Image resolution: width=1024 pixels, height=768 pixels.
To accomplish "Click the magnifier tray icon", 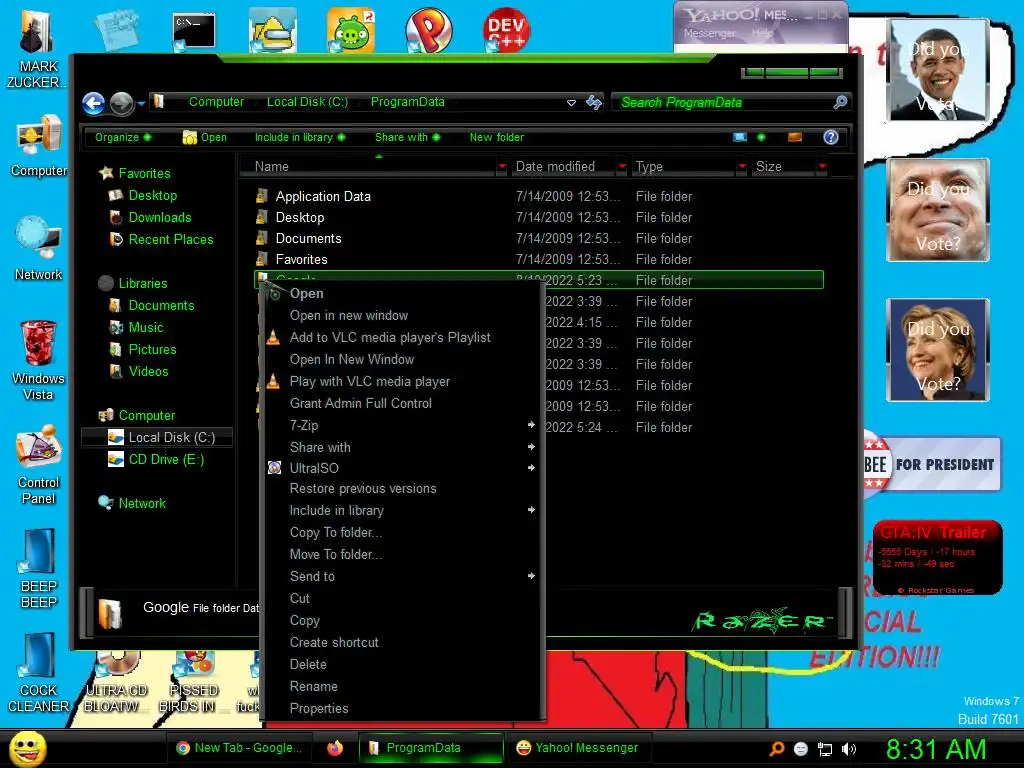I will (777, 749).
